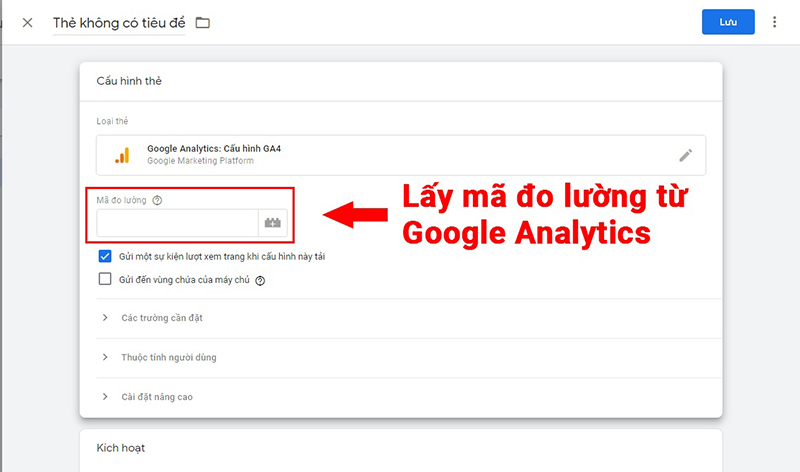800x472 pixels.
Task: Enable 'Gửi đến vùng chứa của máy chủ' checkbox
Action: click(x=105, y=279)
